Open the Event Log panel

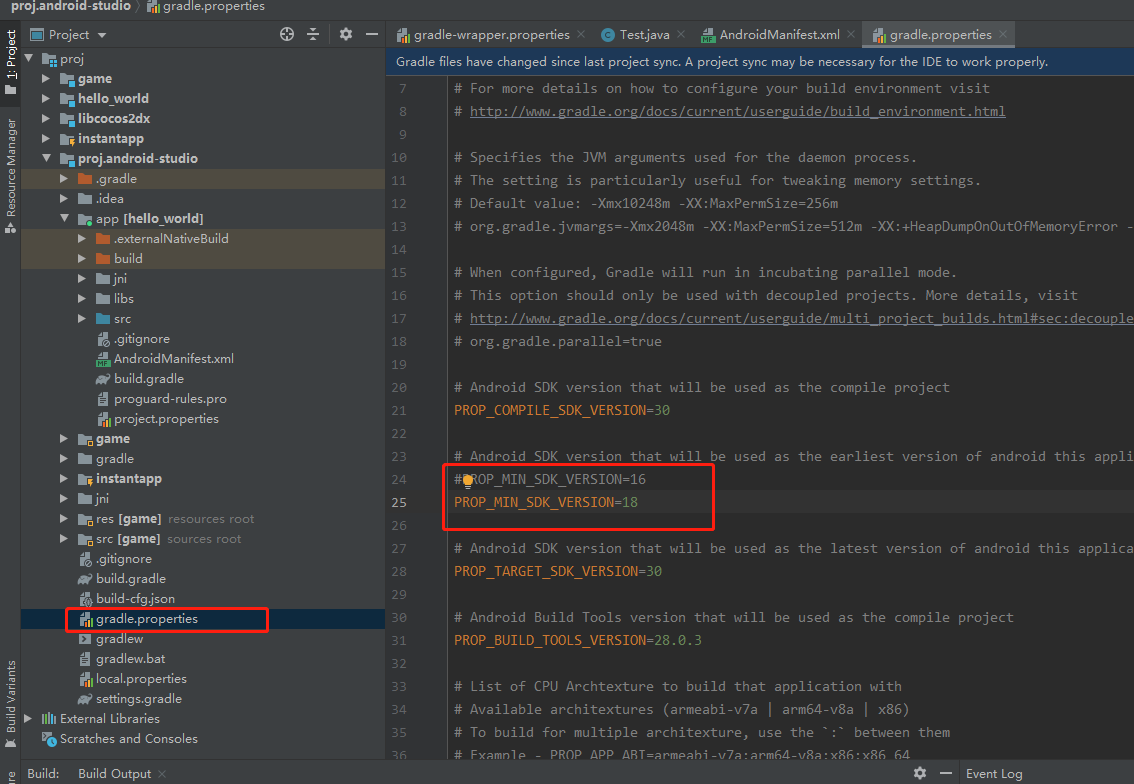(x=994, y=773)
